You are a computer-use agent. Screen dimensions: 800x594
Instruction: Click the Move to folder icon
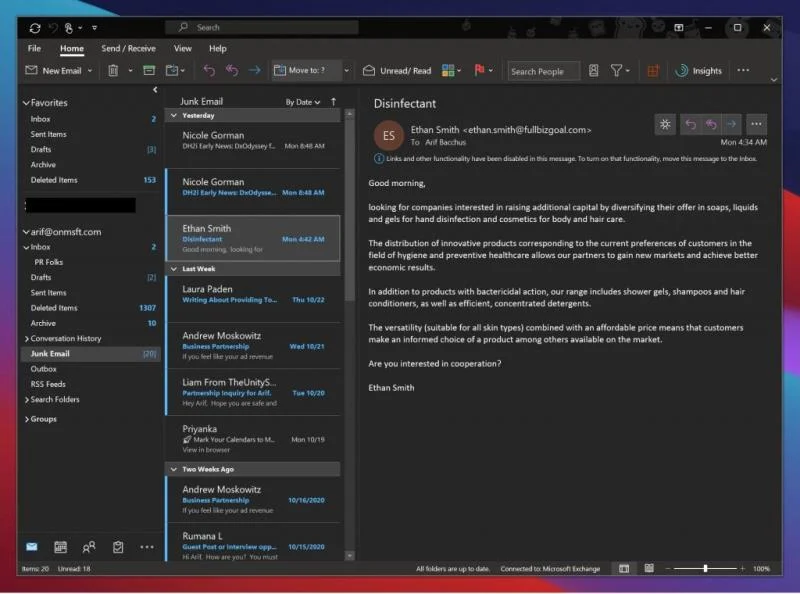[172, 70]
